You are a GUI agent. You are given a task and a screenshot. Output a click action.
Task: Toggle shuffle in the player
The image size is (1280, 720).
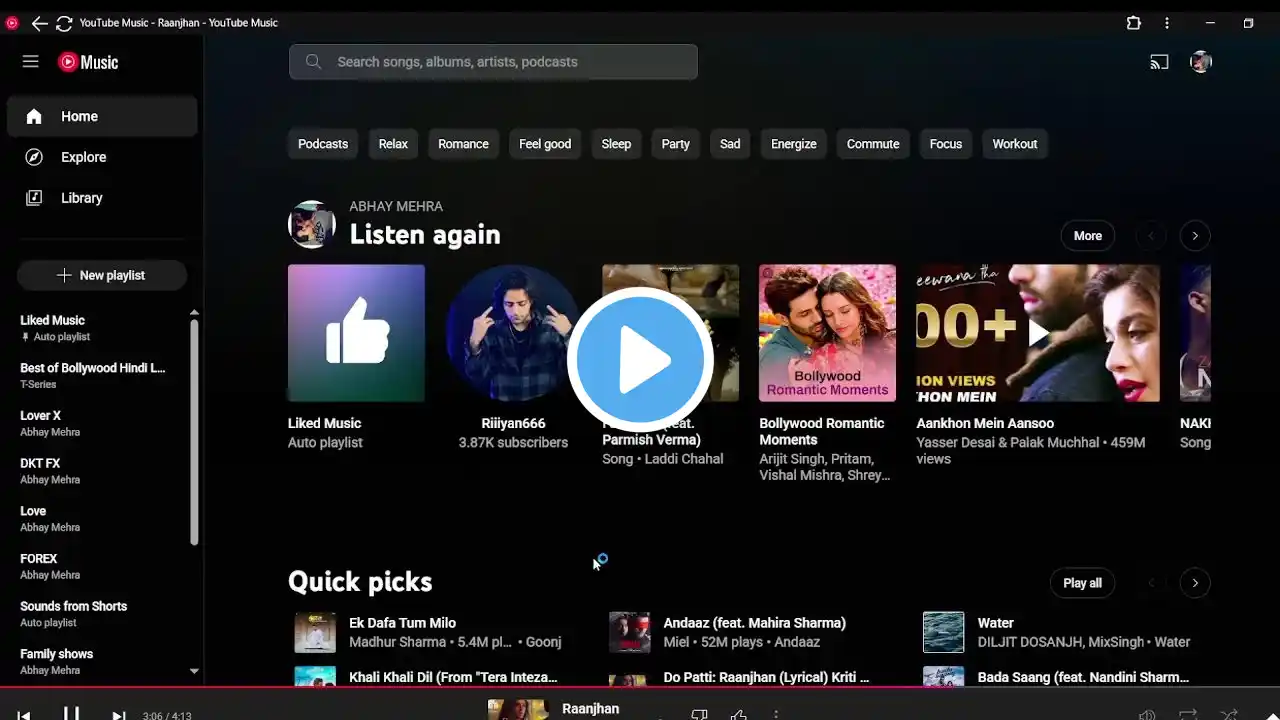coord(1229,715)
